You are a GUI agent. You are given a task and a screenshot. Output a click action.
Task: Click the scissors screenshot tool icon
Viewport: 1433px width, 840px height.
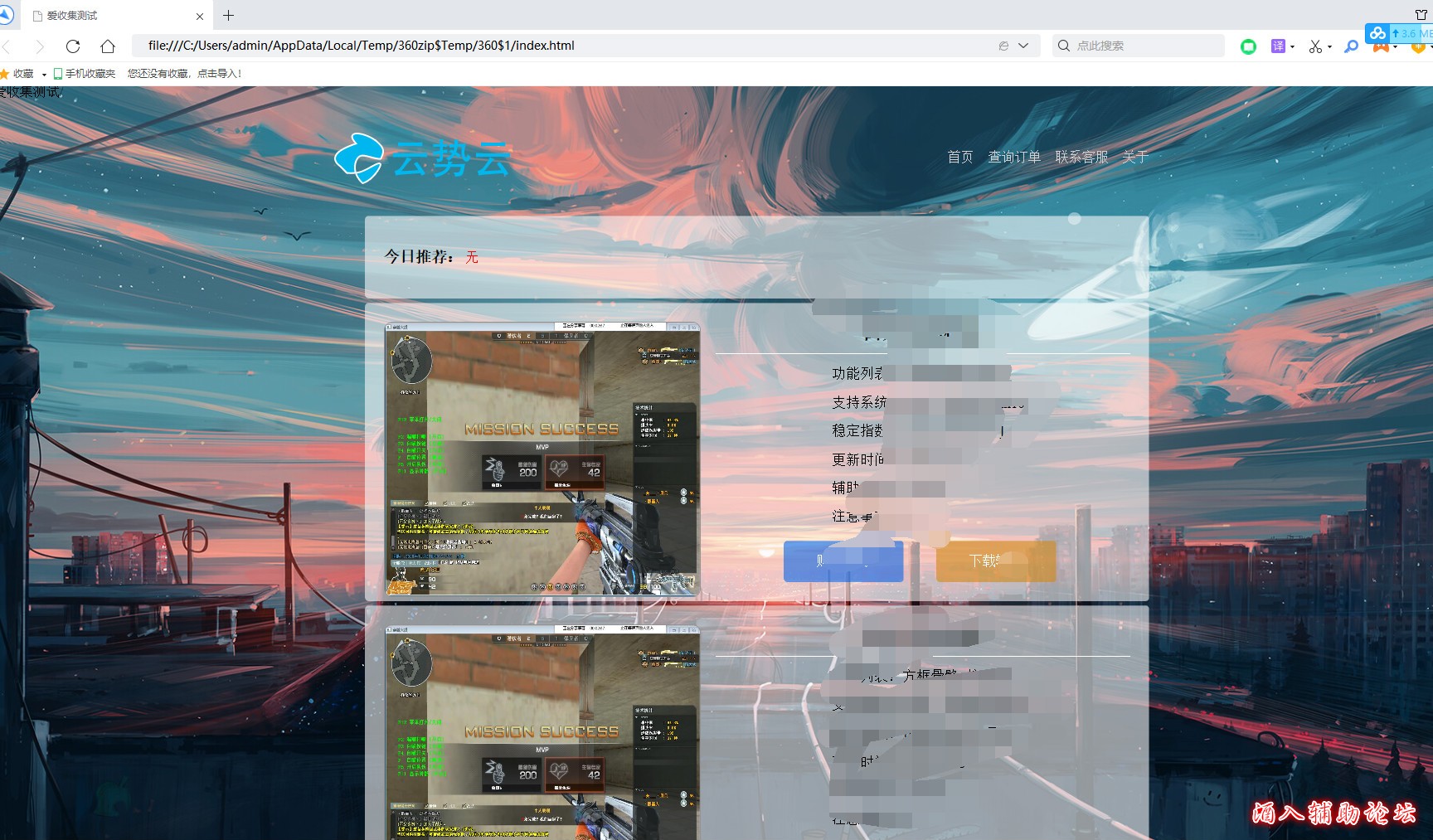(x=1315, y=46)
